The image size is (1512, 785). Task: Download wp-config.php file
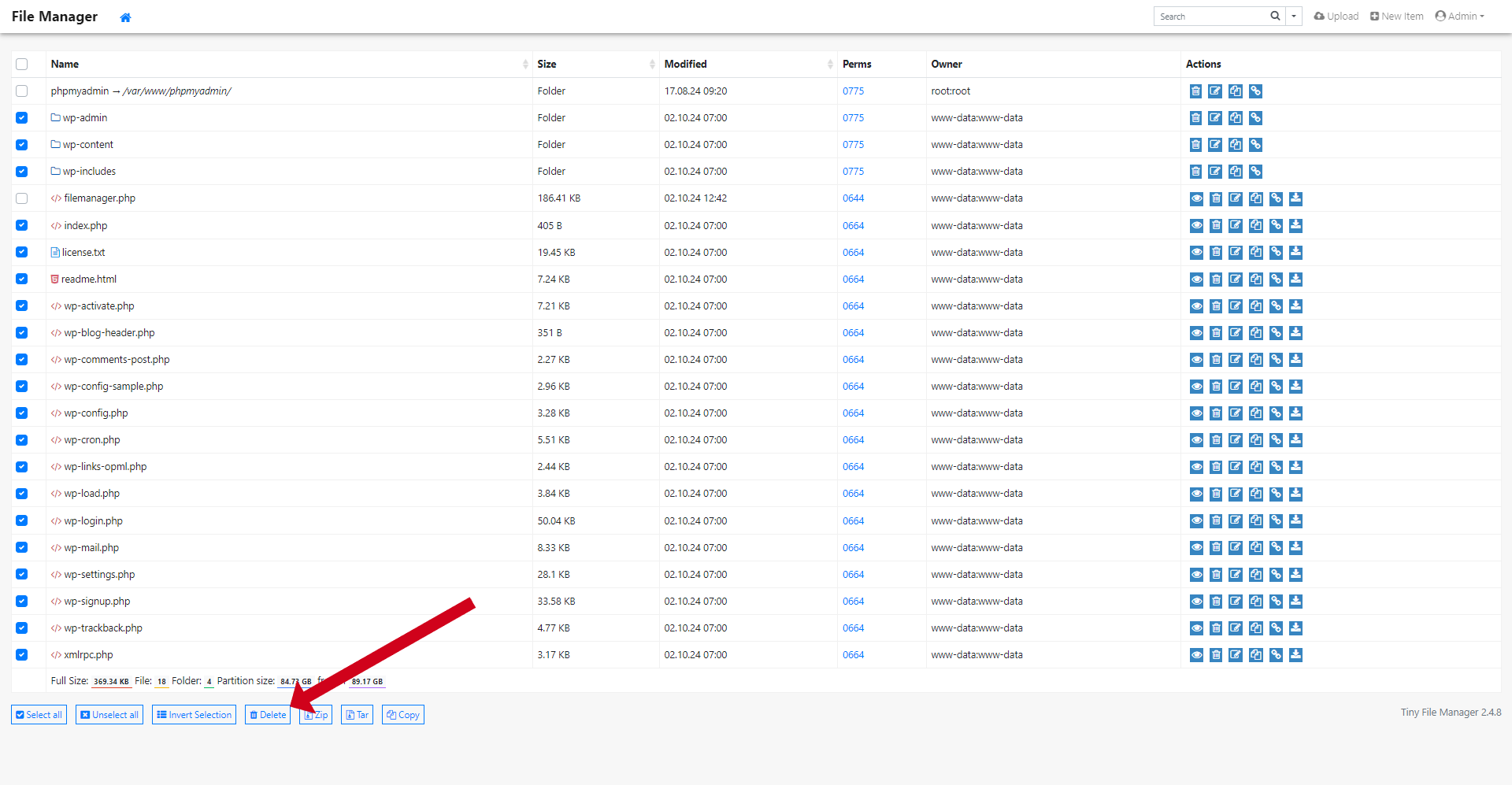click(x=1295, y=413)
